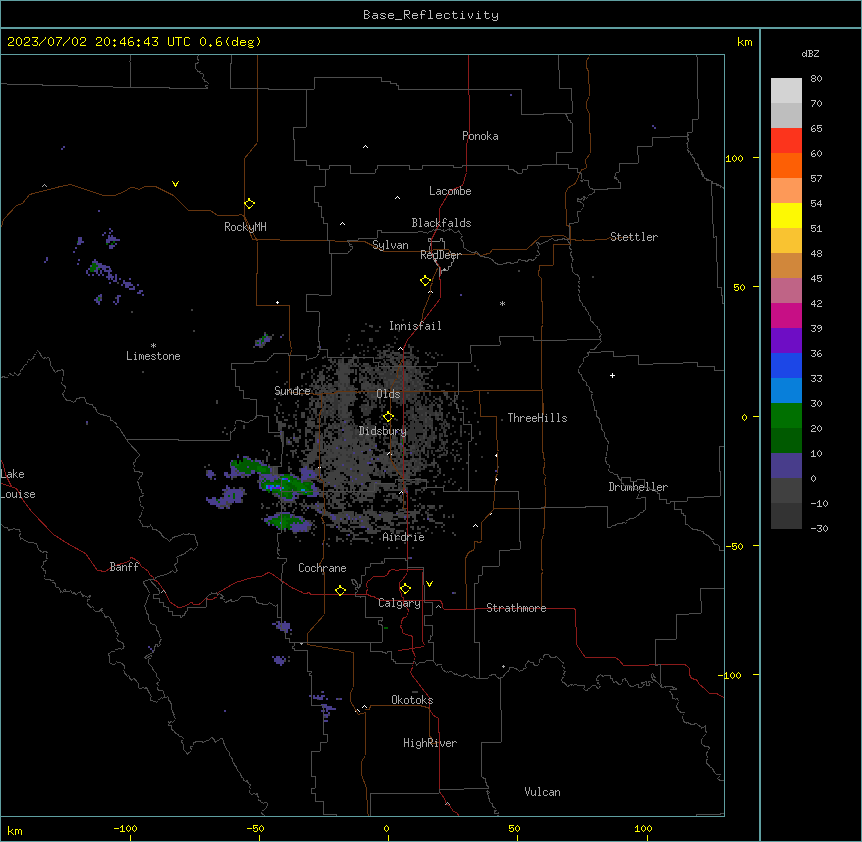This screenshot has width=862, height=842.
Task: Select the purple 39 dBZ legend color
Action: (786, 340)
